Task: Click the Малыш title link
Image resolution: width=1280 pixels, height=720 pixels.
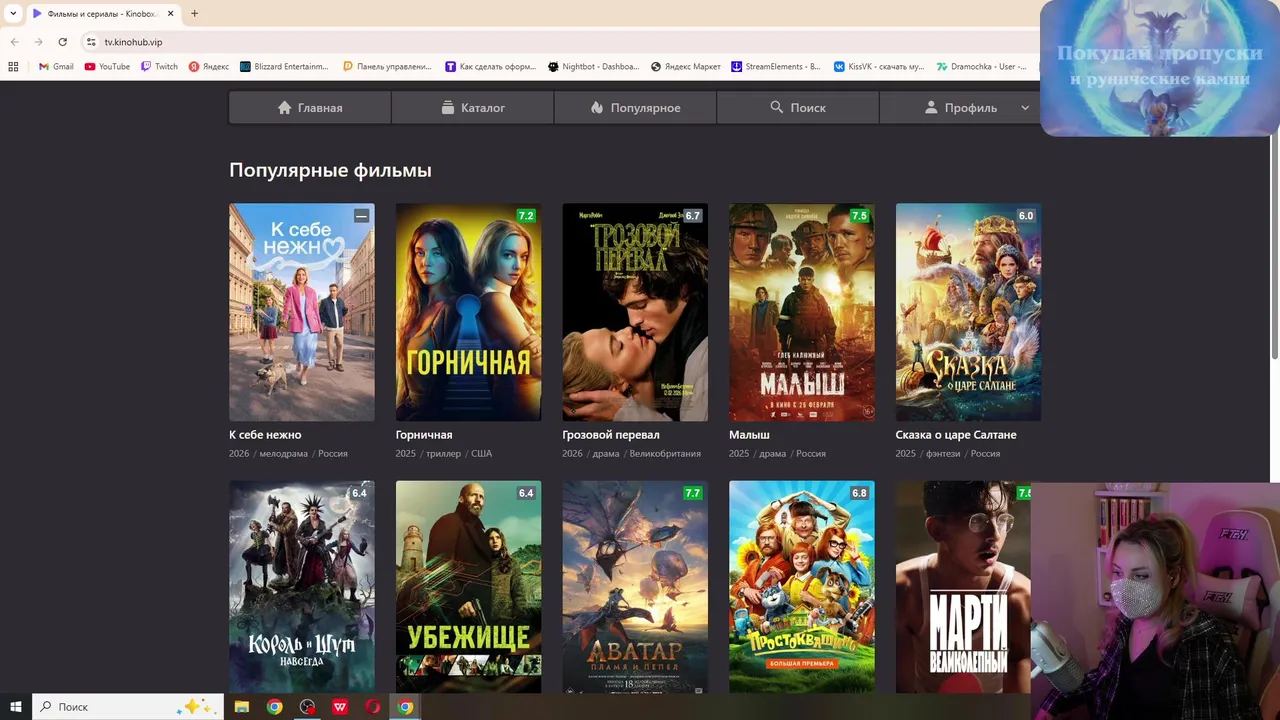Action: (x=749, y=435)
